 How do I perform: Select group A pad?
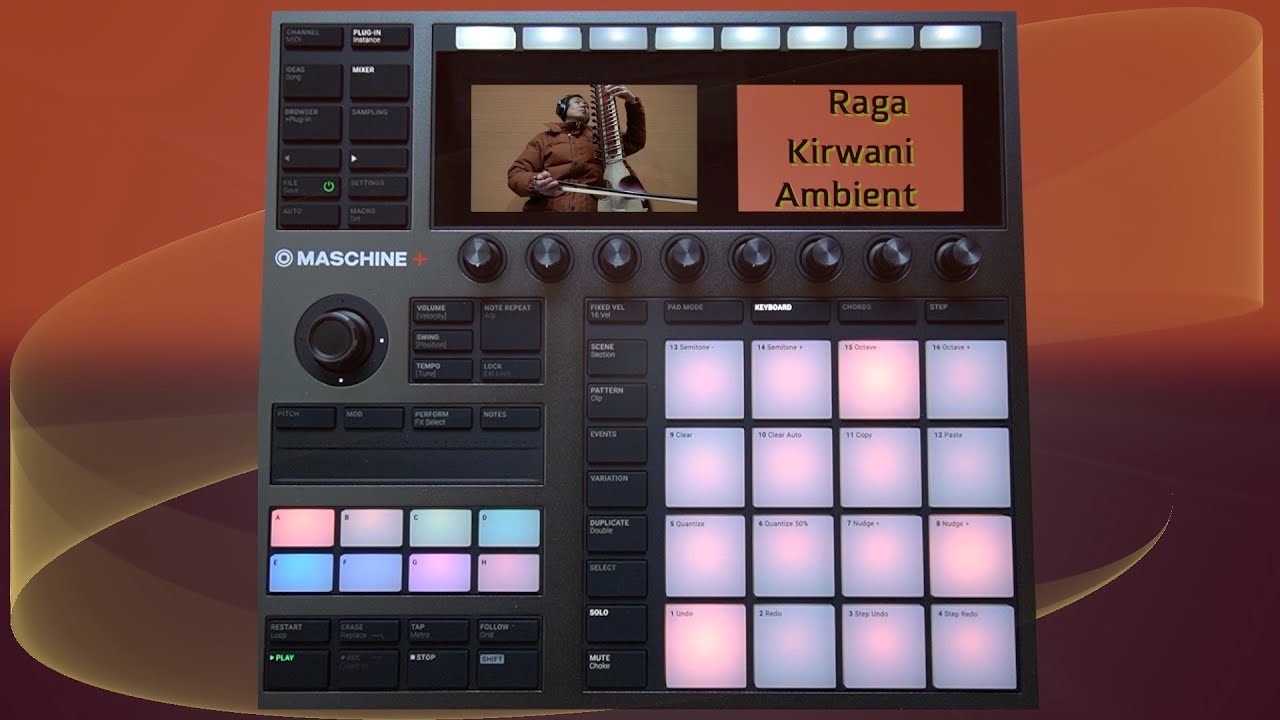coord(302,528)
